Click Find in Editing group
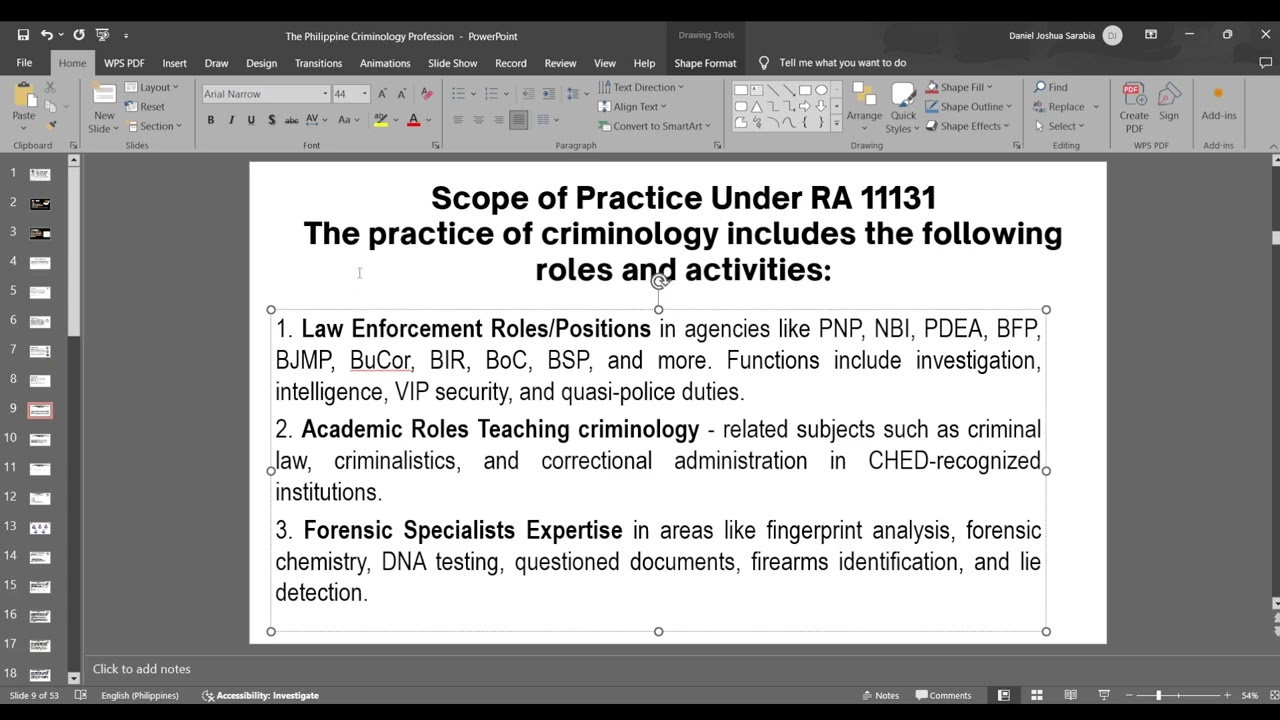Viewport: 1280px width, 720px height. click(1051, 87)
